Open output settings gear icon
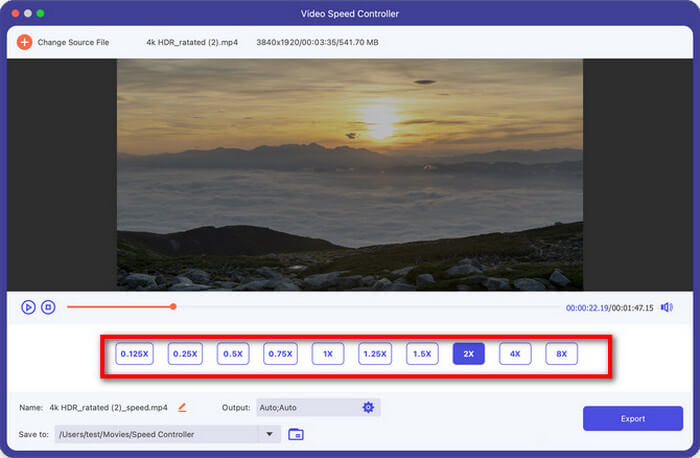 pos(368,407)
